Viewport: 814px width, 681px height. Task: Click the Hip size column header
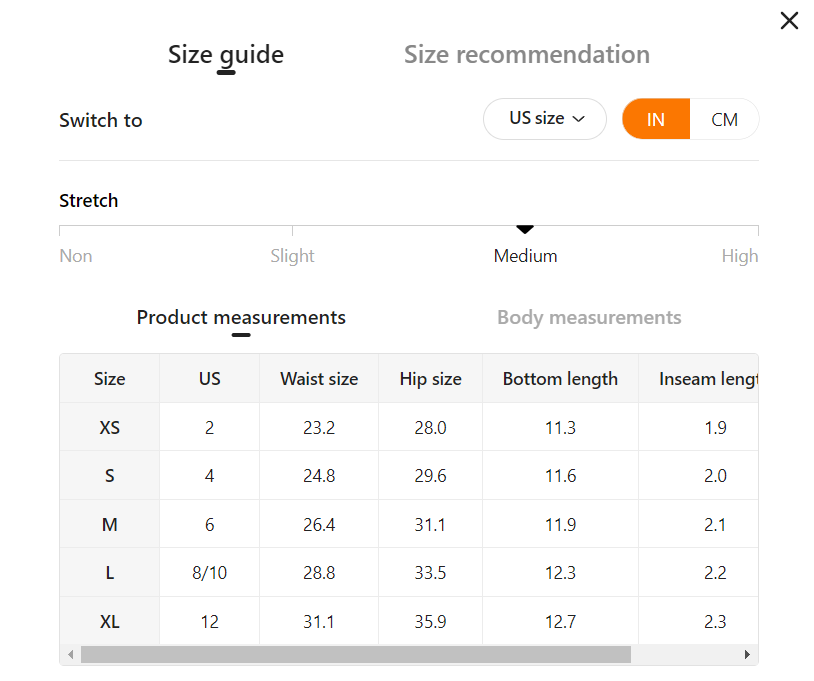pos(430,378)
